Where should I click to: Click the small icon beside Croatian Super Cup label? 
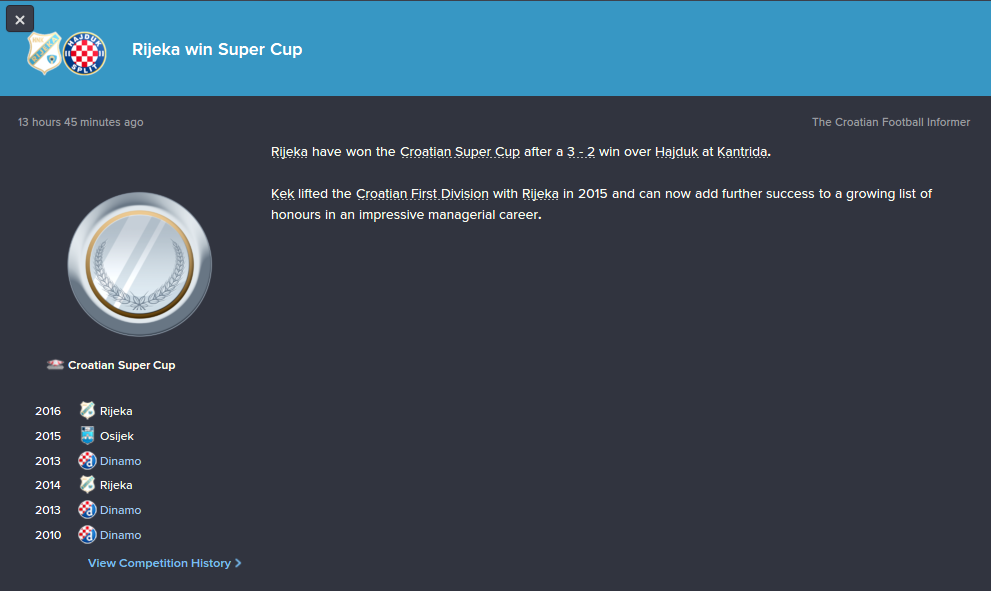pyautogui.click(x=55, y=365)
